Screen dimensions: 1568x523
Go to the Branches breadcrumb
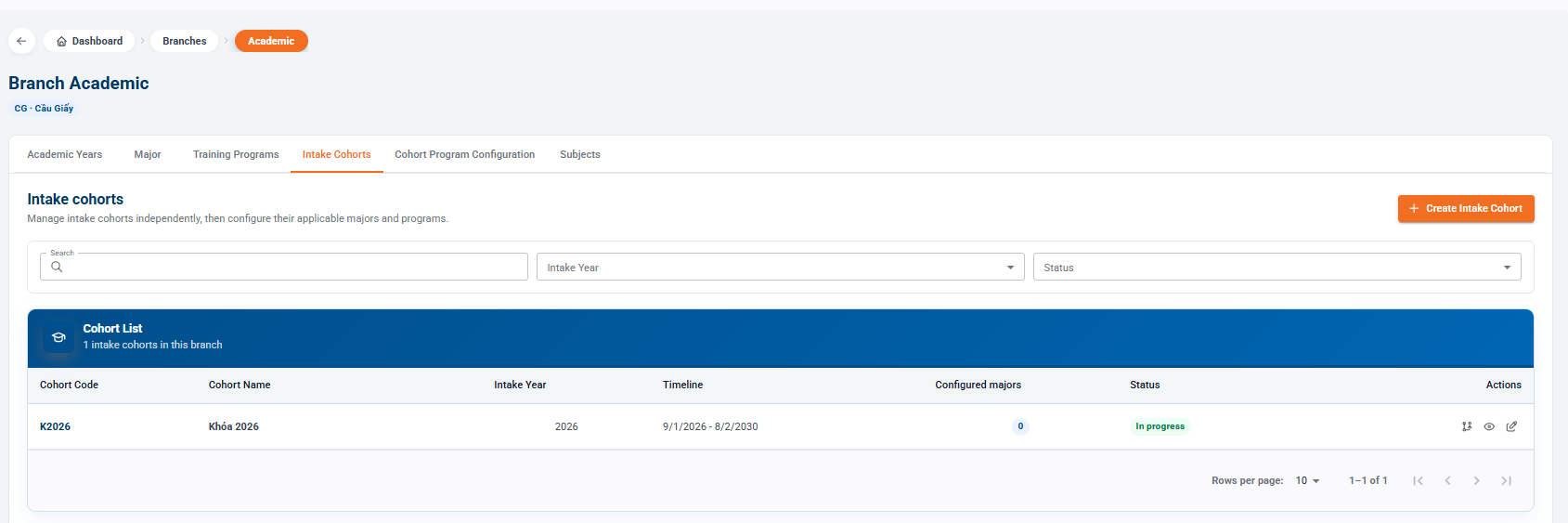tap(185, 41)
